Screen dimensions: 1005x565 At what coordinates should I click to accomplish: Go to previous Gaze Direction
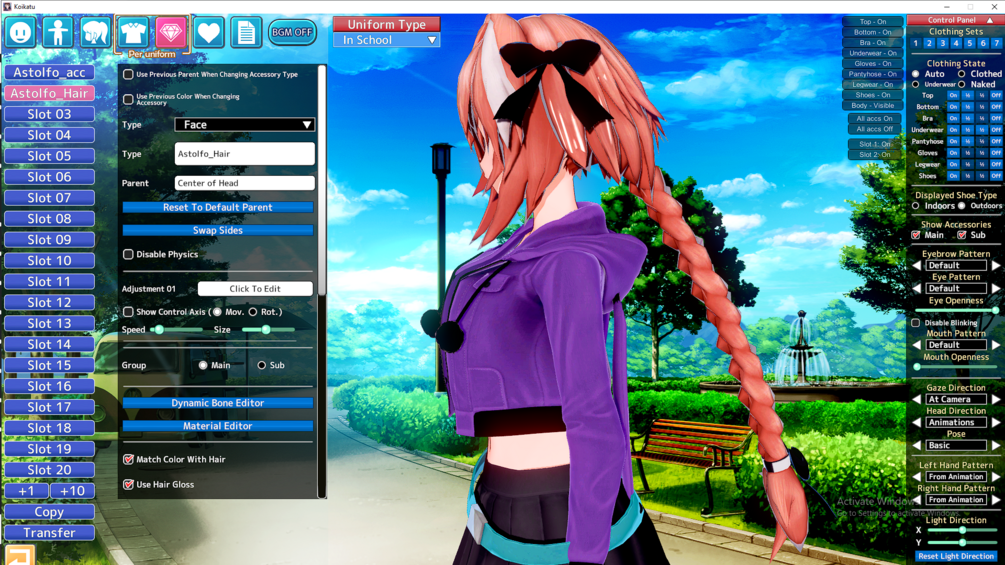click(917, 399)
